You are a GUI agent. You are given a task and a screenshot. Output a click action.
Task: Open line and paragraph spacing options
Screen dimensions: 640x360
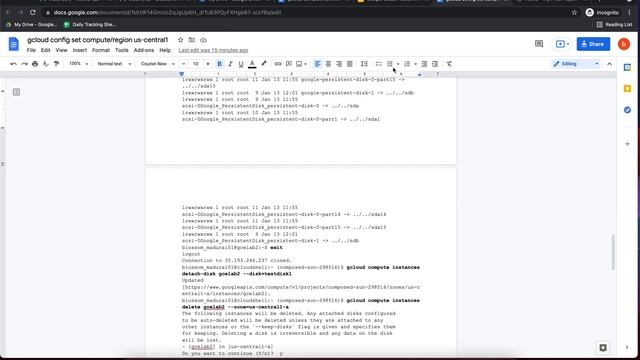pyautogui.click(x=364, y=64)
